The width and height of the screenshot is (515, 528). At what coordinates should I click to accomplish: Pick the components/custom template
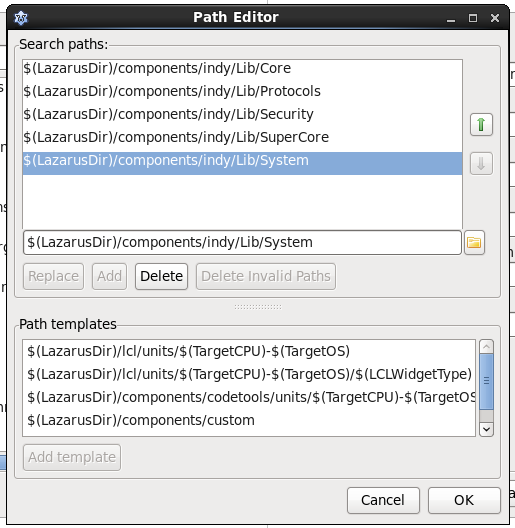(x=249, y=420)
